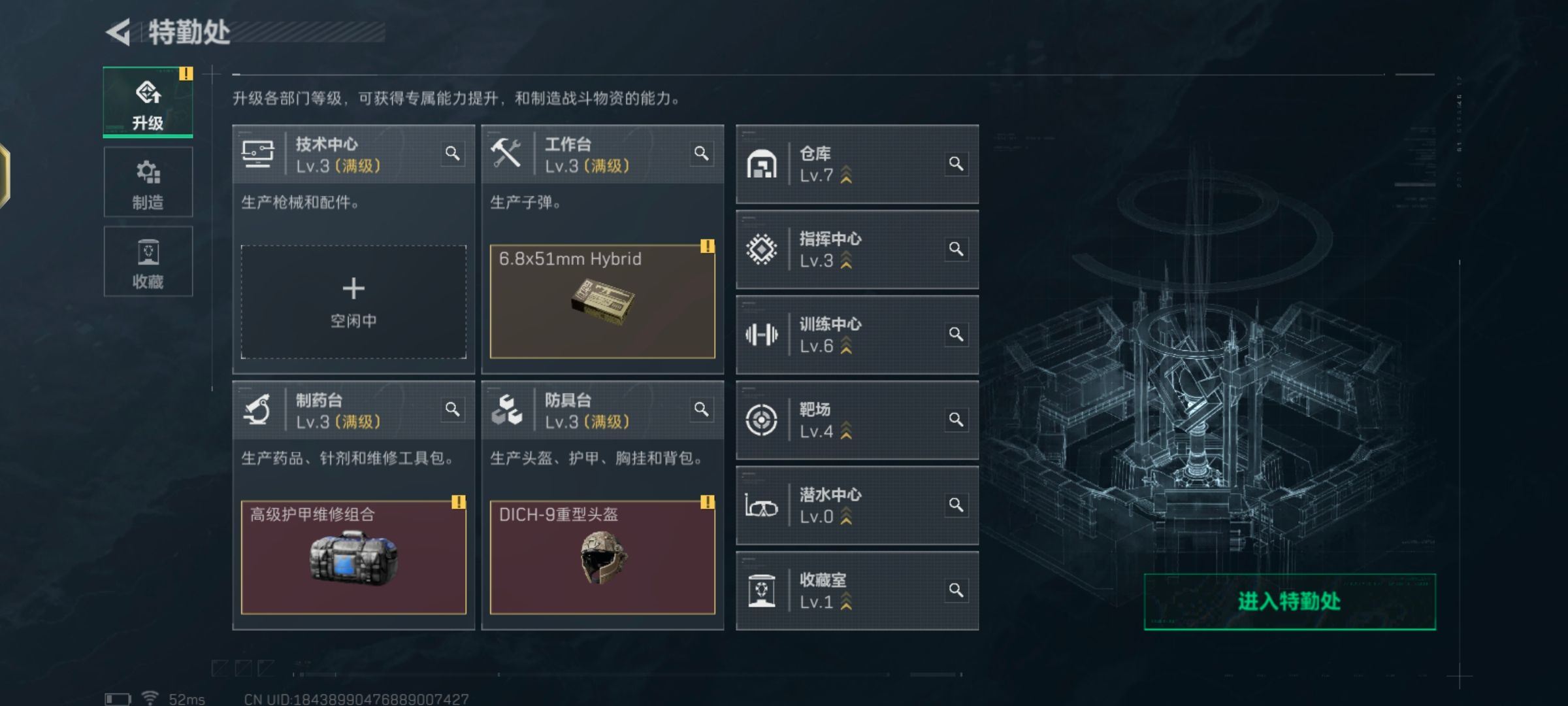
Task: Add production in the empty 空闲中 slot
Action: tap(353, 302)
